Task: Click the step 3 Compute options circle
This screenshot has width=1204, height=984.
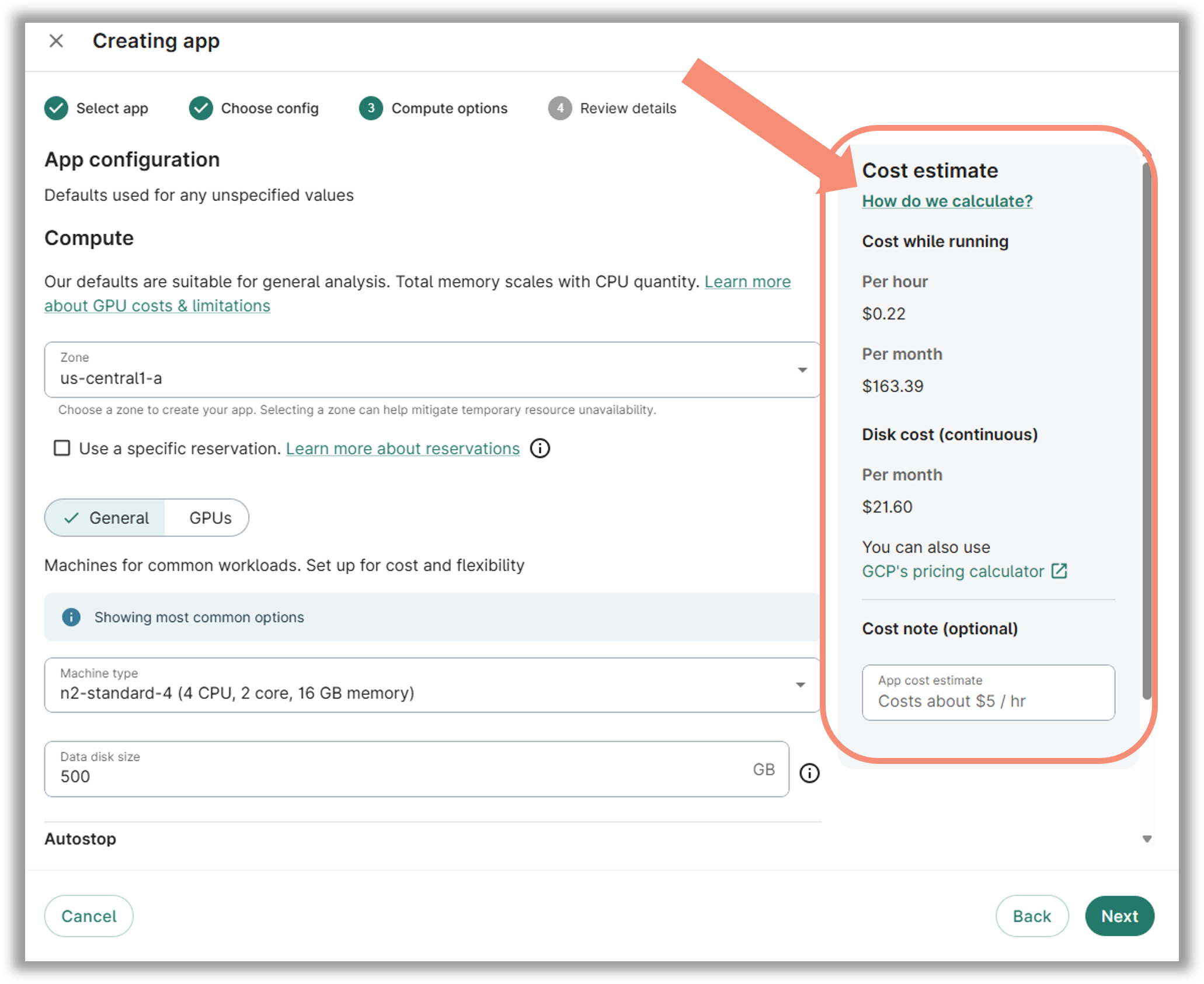Action: click(371, 108)
